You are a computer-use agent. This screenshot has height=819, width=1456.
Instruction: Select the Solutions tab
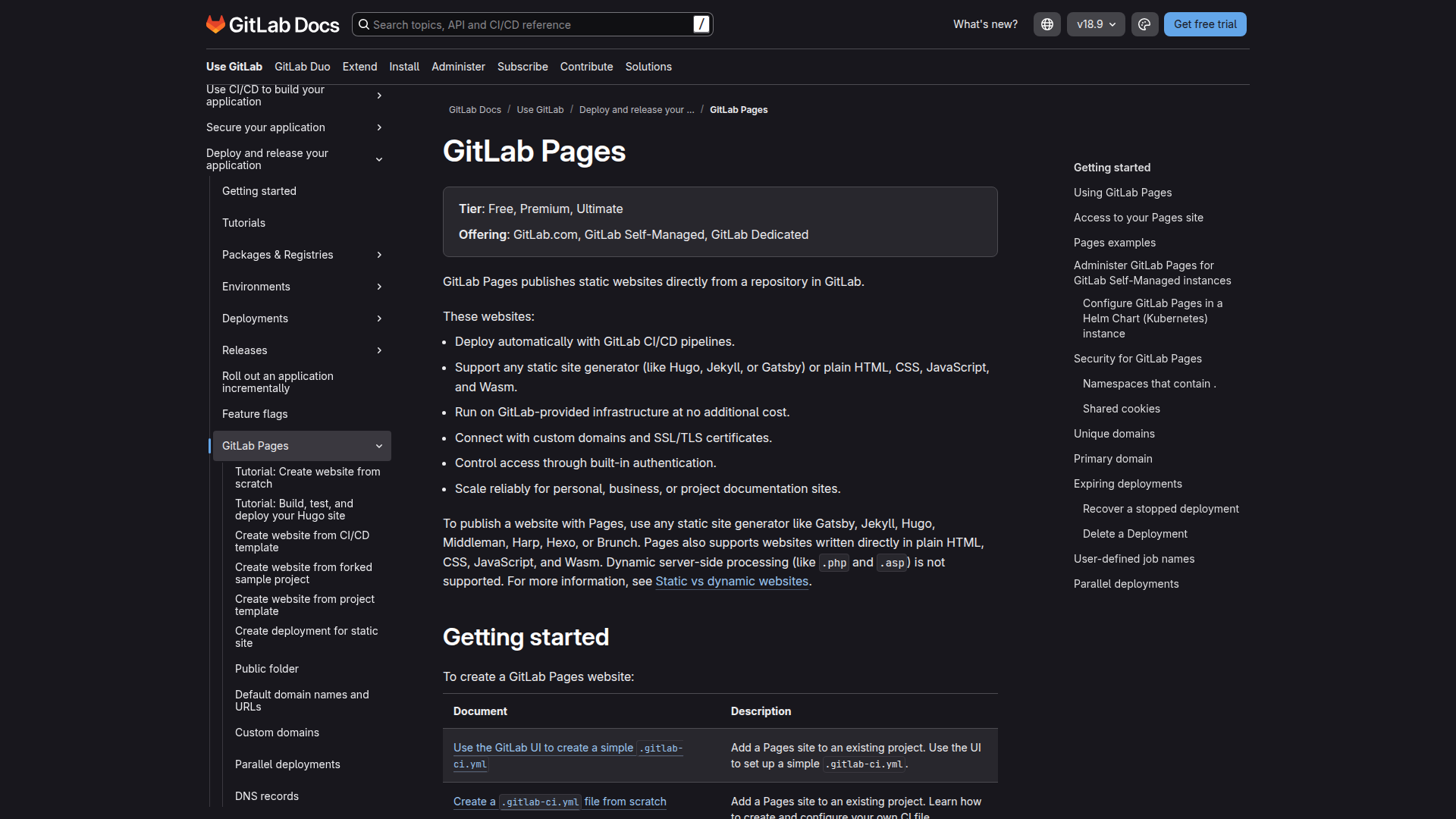click(648, 67)
